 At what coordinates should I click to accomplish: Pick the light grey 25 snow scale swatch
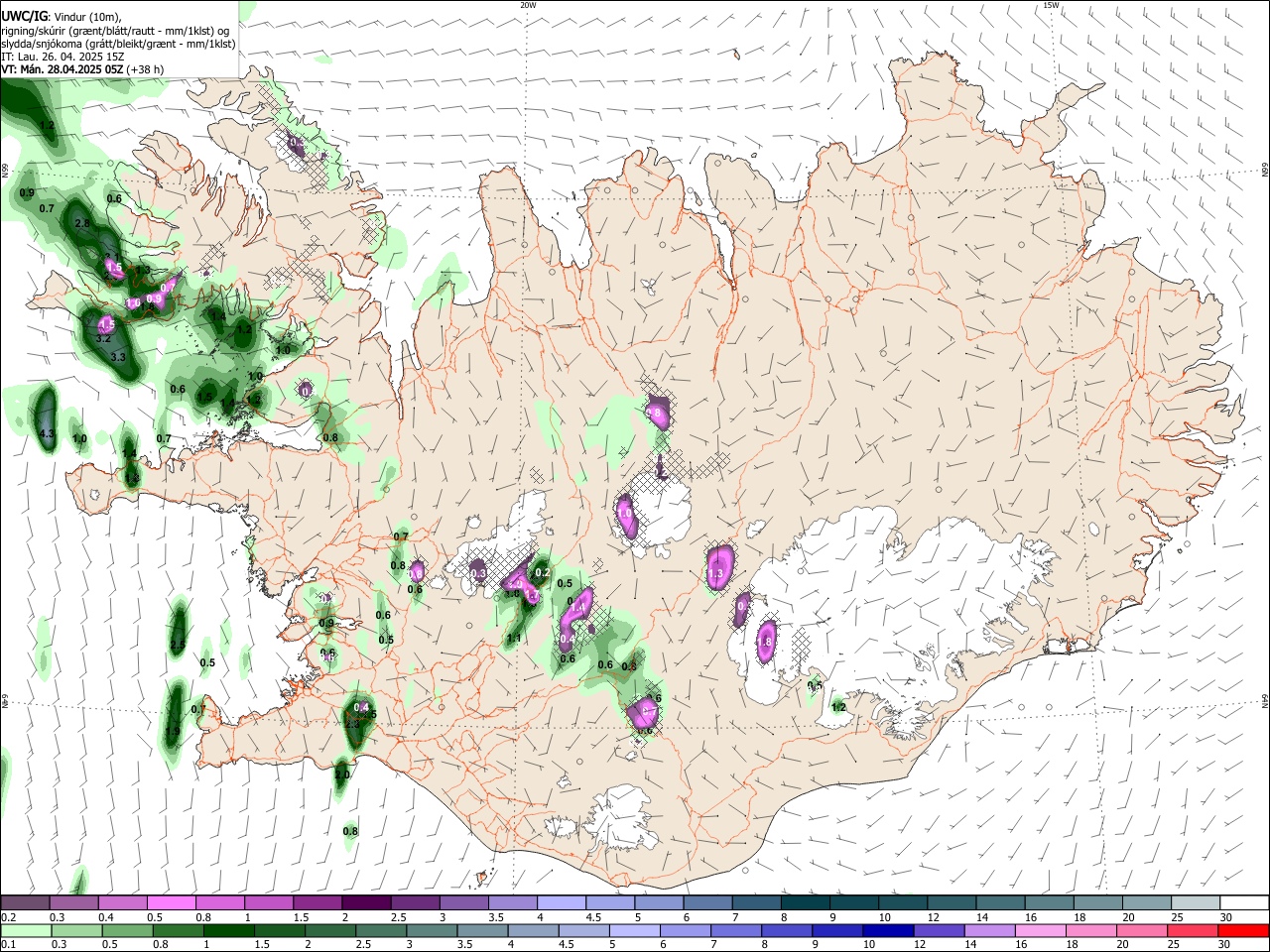click(x=1196, y=902)
